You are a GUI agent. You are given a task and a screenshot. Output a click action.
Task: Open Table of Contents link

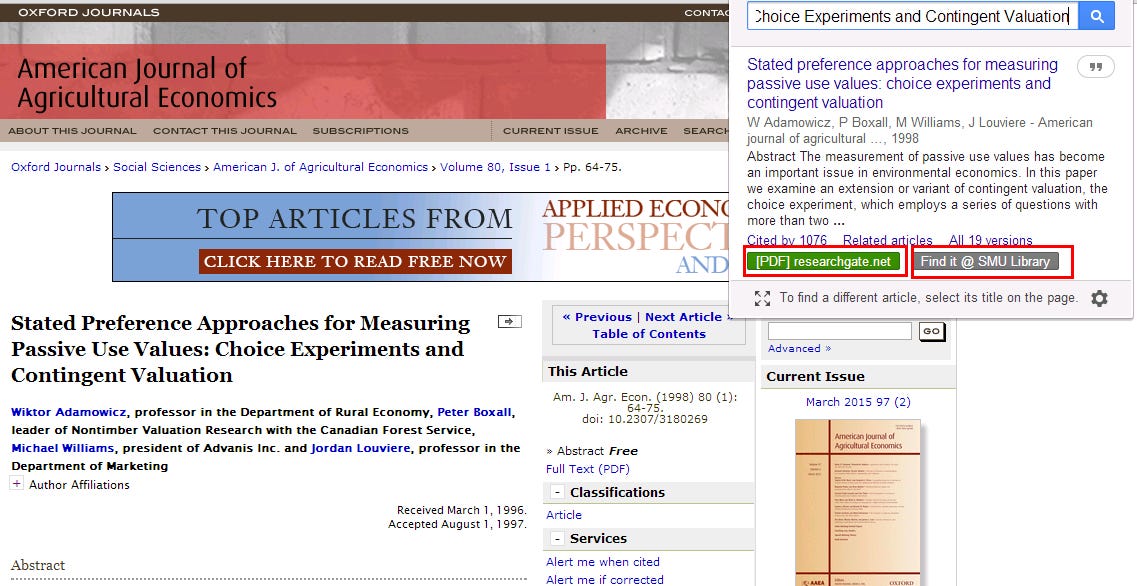649,334
